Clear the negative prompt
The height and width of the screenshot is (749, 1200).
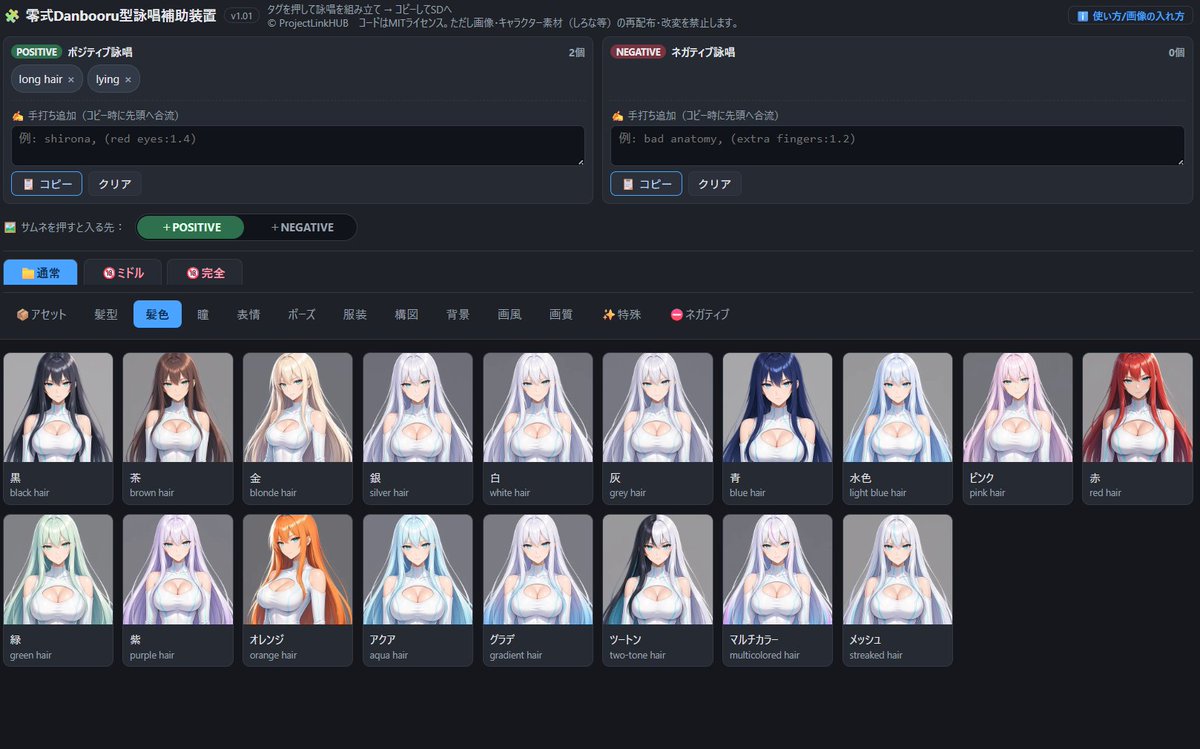(715, 184)
